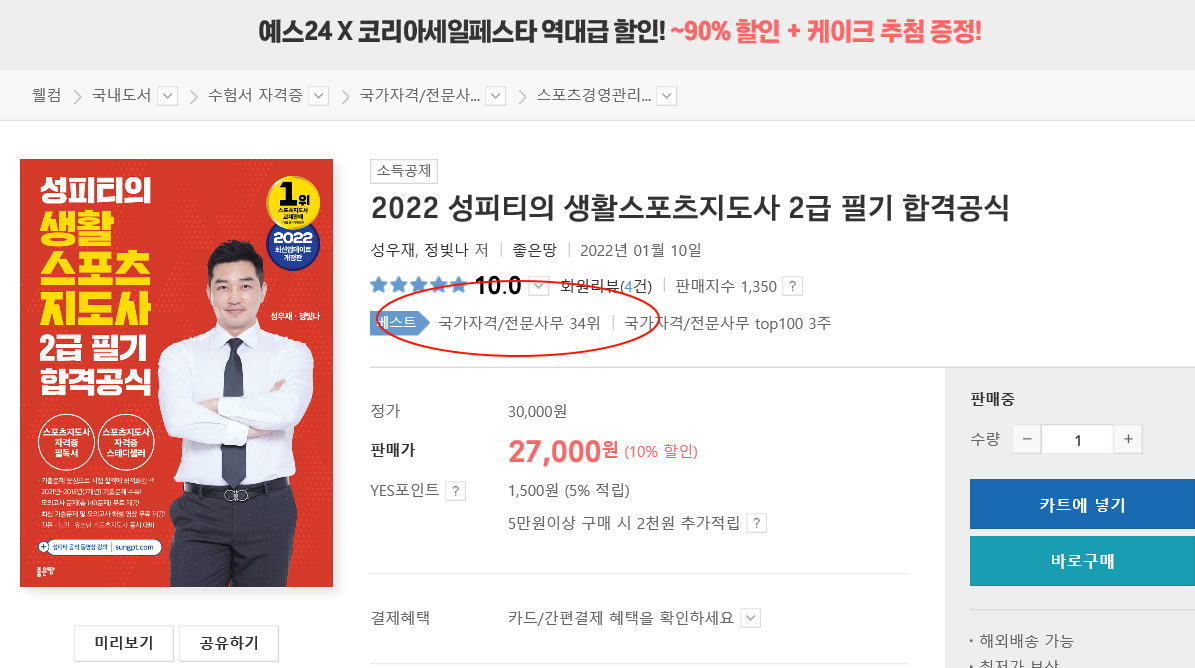Click the 카트에 넣기 button
This screenshot has width=1195, height=668.
[1082, 504]
